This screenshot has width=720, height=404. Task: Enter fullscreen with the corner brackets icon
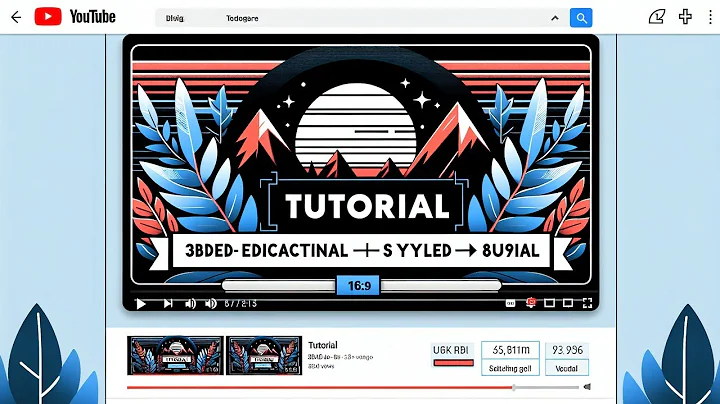click(x=587, y=303)
